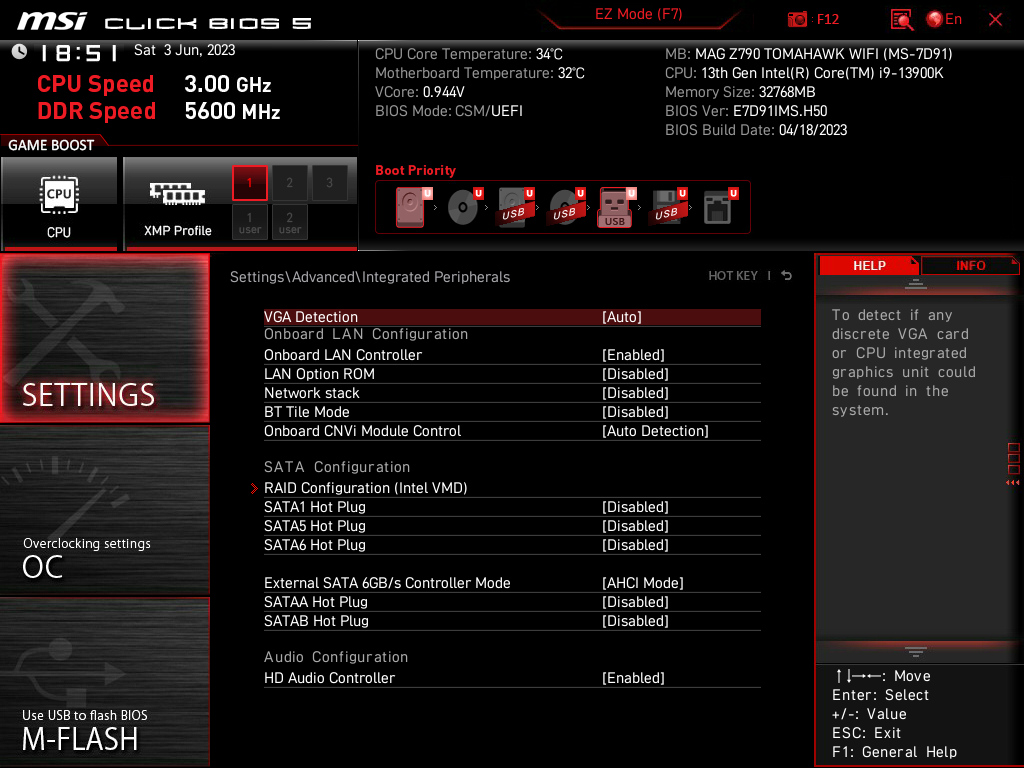Select the USB hard drive boot device icon
Image resolution: width=1024 pixels, height=768 pixels.
click(x=515, y=207)
